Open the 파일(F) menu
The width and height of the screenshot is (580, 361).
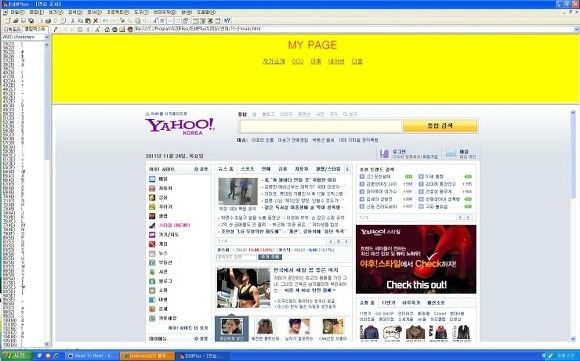coord(17,12)
